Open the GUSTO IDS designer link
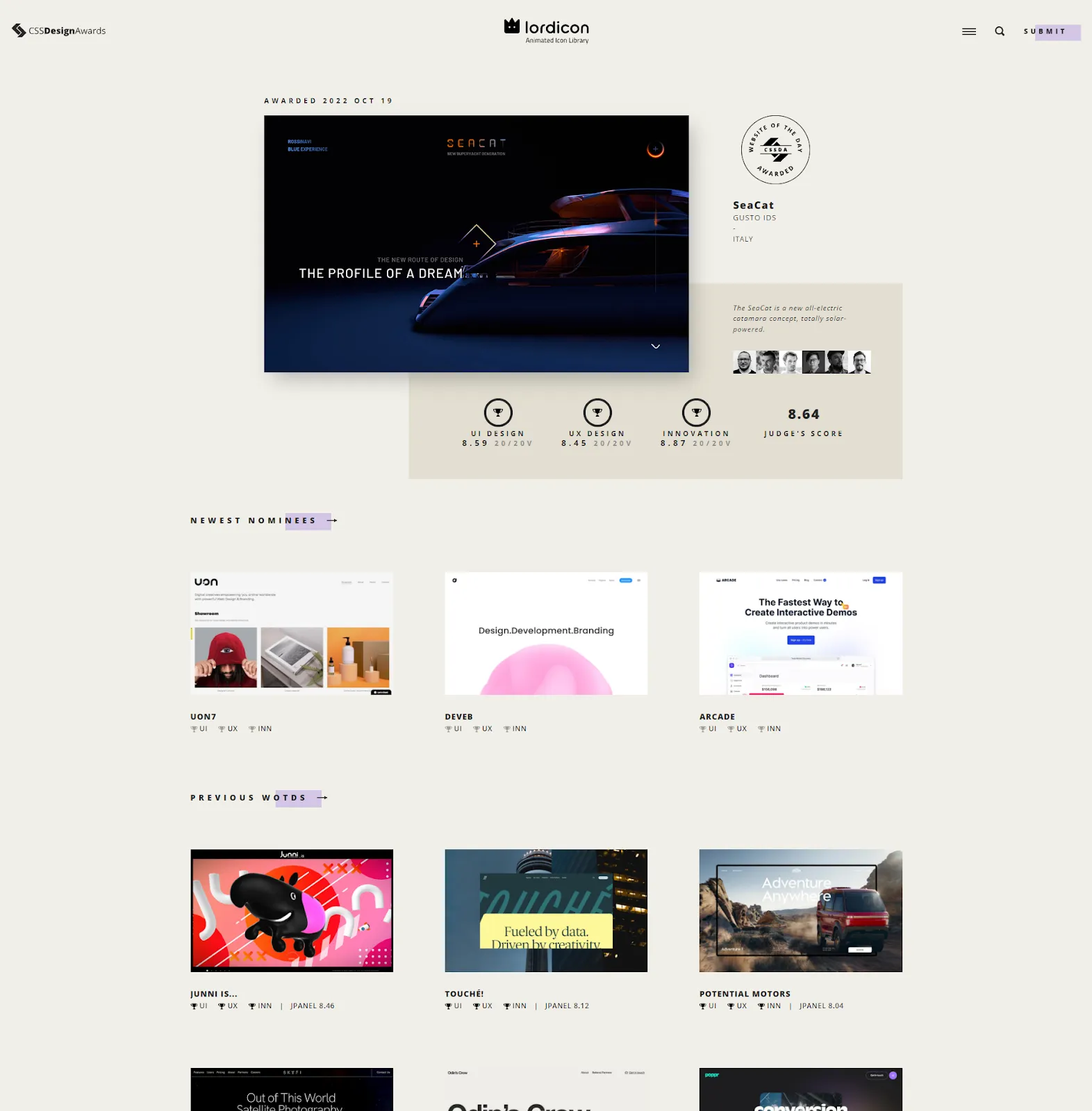This screenshot has height=1111, width=1092. (754, 218)
